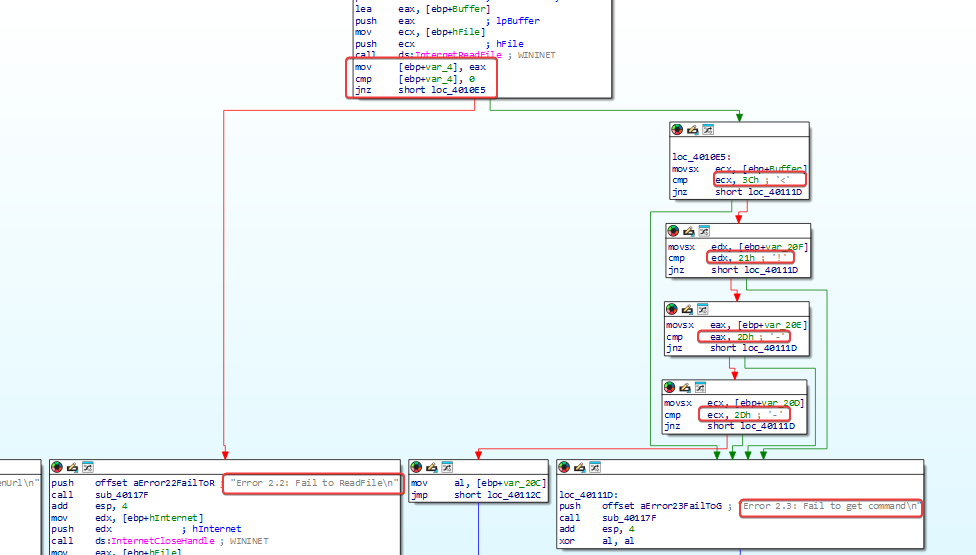Click 'jnz short loc_40111D' under 'cmp eax, 2Dh'
976x555 pixels.
731,348
